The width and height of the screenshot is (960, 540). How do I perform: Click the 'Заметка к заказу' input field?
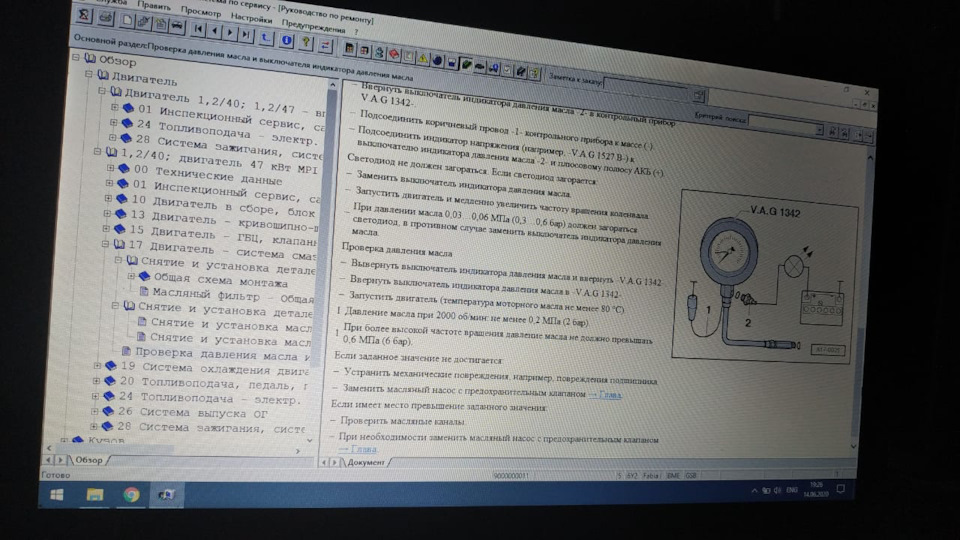click(x=648, y=88)
